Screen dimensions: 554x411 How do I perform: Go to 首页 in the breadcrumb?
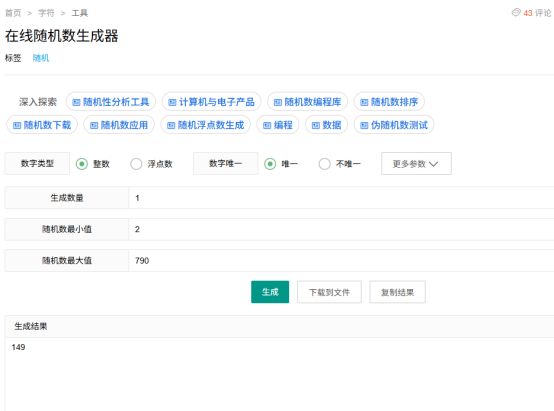(x=13, y=13)
